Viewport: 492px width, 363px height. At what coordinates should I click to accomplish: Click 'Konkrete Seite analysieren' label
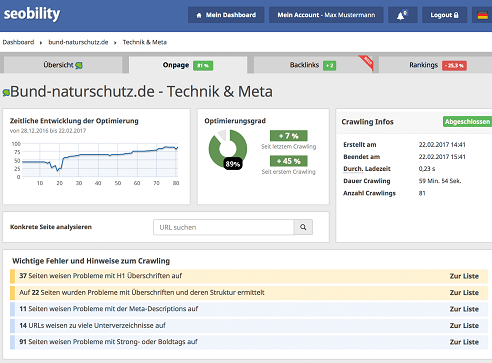point(51,227)
